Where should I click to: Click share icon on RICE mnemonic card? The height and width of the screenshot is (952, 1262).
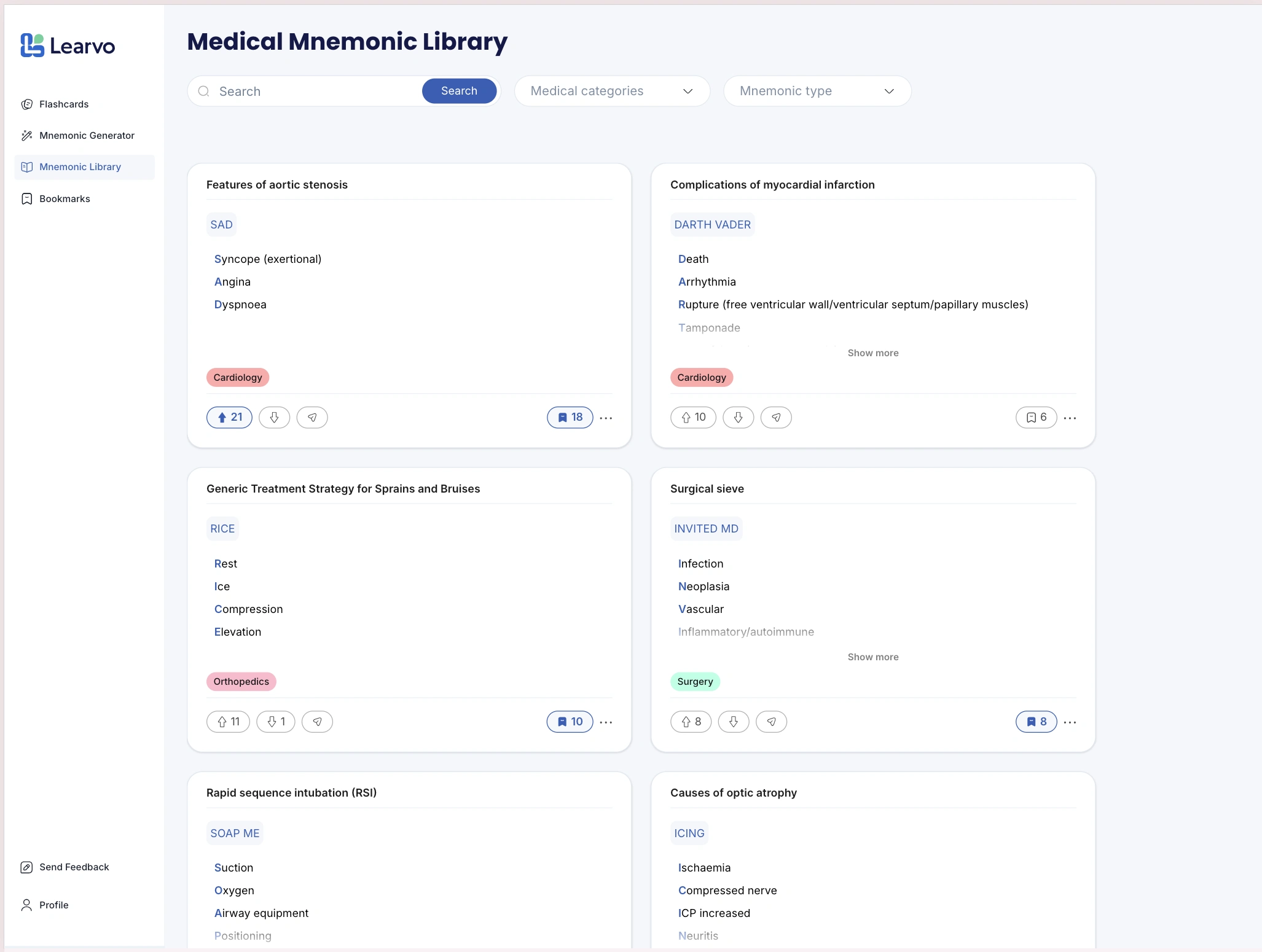pos(317,722)
